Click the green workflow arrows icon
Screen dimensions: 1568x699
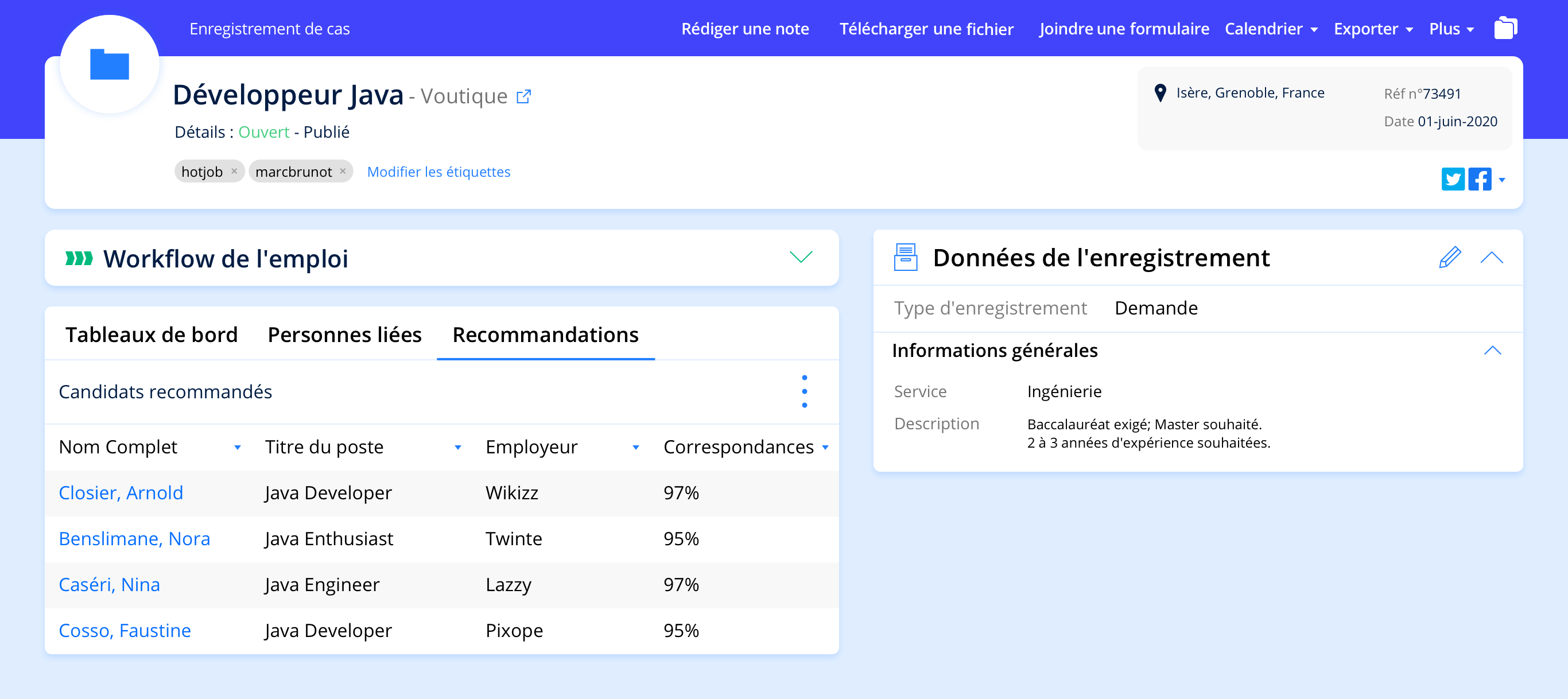[79, 259]
